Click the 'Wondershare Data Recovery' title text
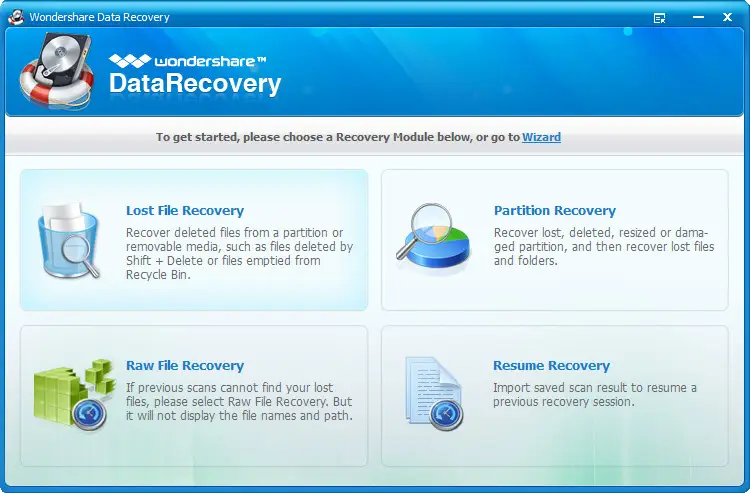This screenshot has height=493, width=750. coord(99,17)
